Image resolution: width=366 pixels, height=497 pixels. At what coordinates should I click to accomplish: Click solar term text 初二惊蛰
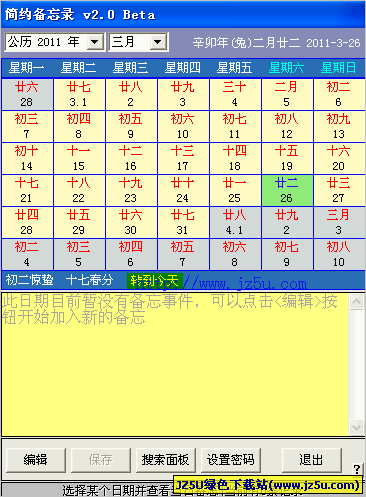30,280
